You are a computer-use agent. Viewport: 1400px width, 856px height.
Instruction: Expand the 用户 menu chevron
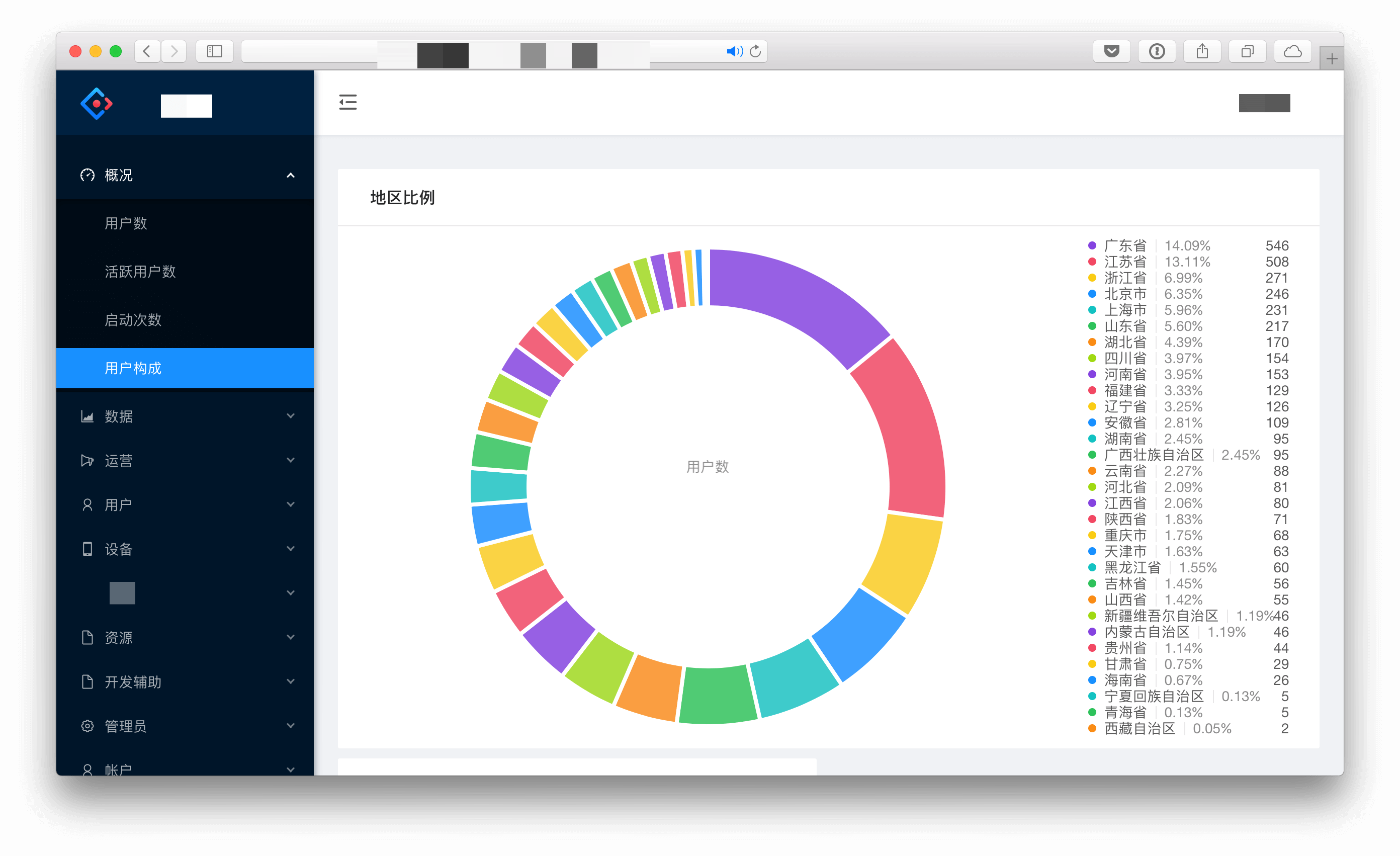click(x=290, y=505)
